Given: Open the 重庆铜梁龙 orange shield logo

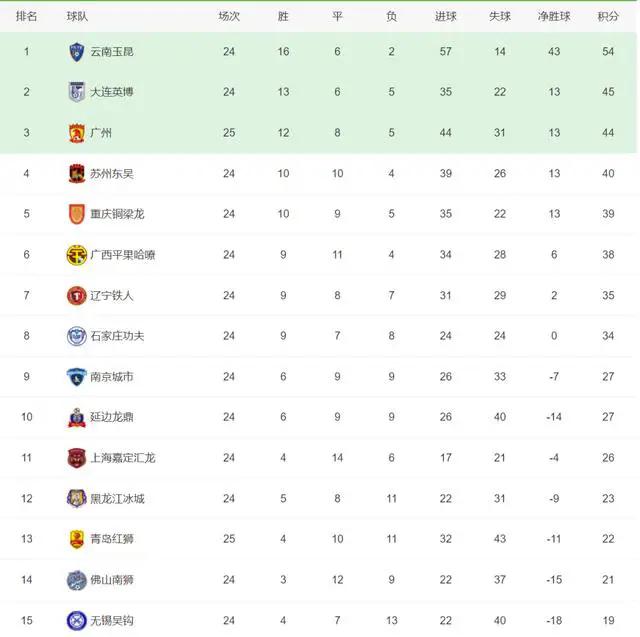Looking at the screenshot, I should 76,214.
